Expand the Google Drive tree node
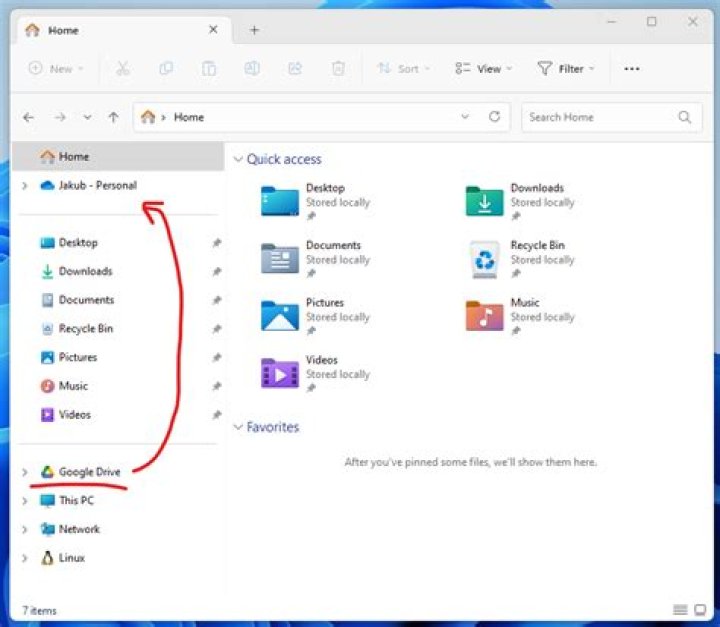Image resolution: width=720 pixels, height=627 pixels. tap(25, 472)
